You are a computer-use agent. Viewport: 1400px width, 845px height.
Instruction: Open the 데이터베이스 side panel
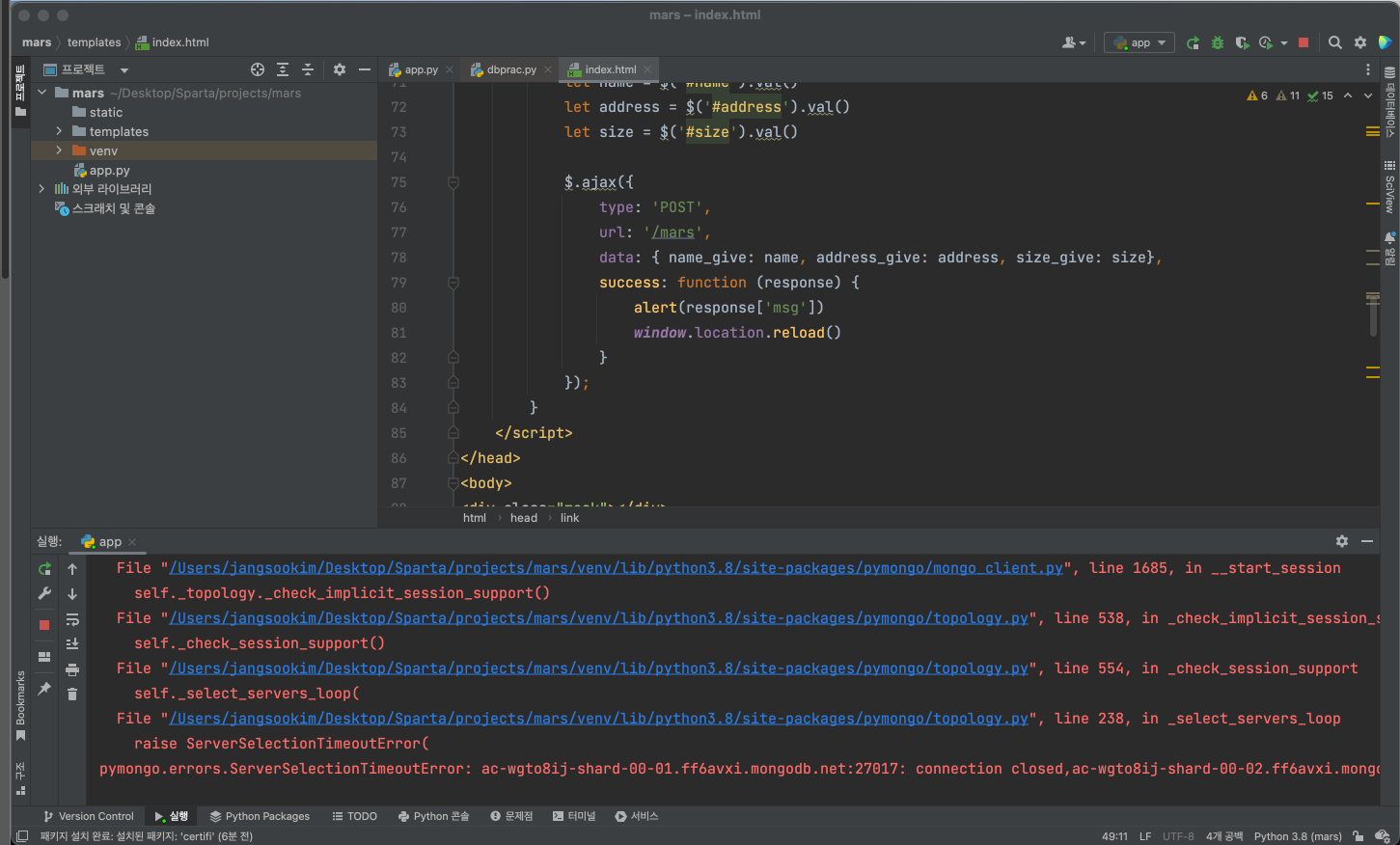click(1389, 103)
